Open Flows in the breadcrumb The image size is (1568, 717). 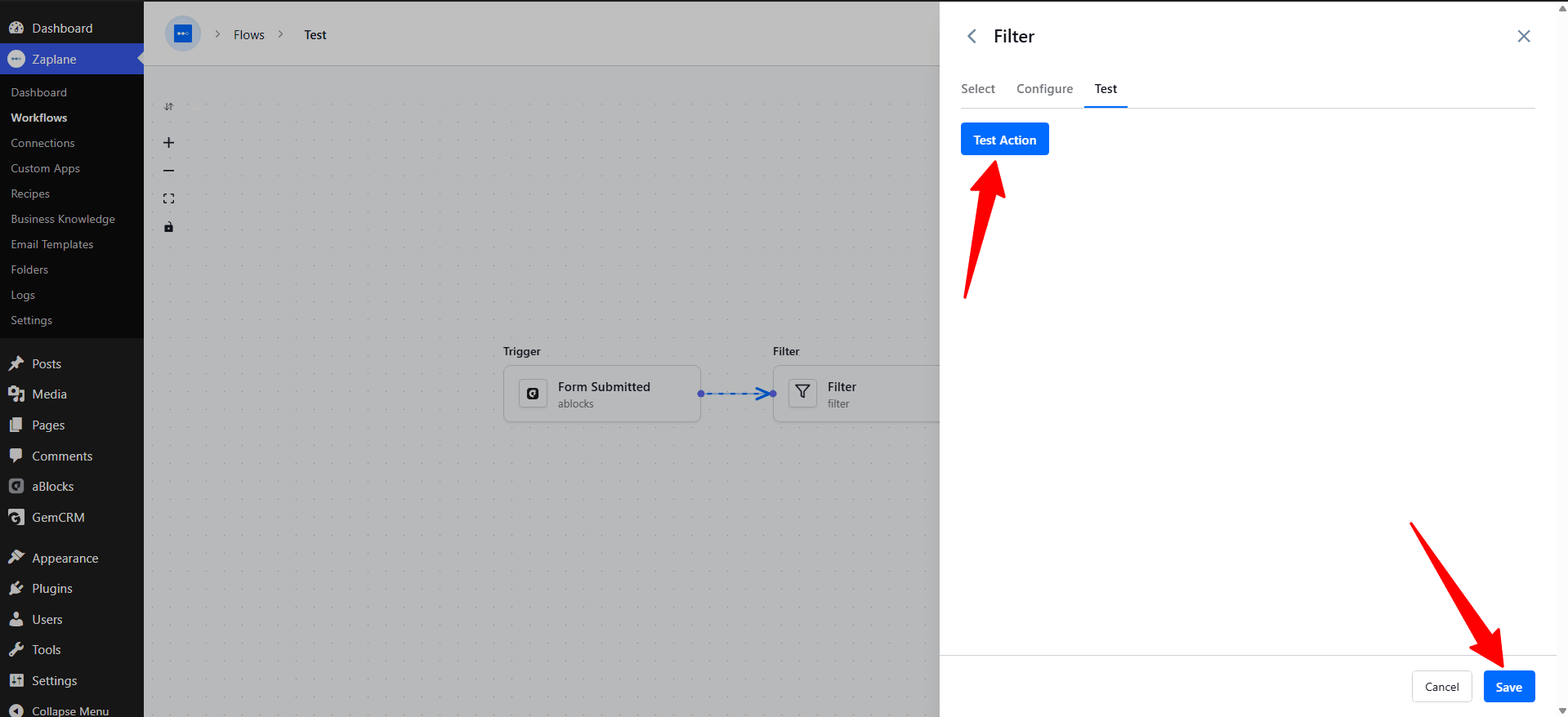tap(248, 35)
